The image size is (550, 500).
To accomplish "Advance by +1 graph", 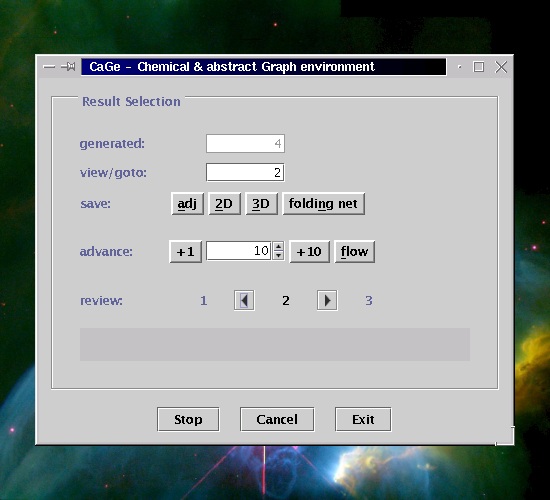I will pos(185,251).
